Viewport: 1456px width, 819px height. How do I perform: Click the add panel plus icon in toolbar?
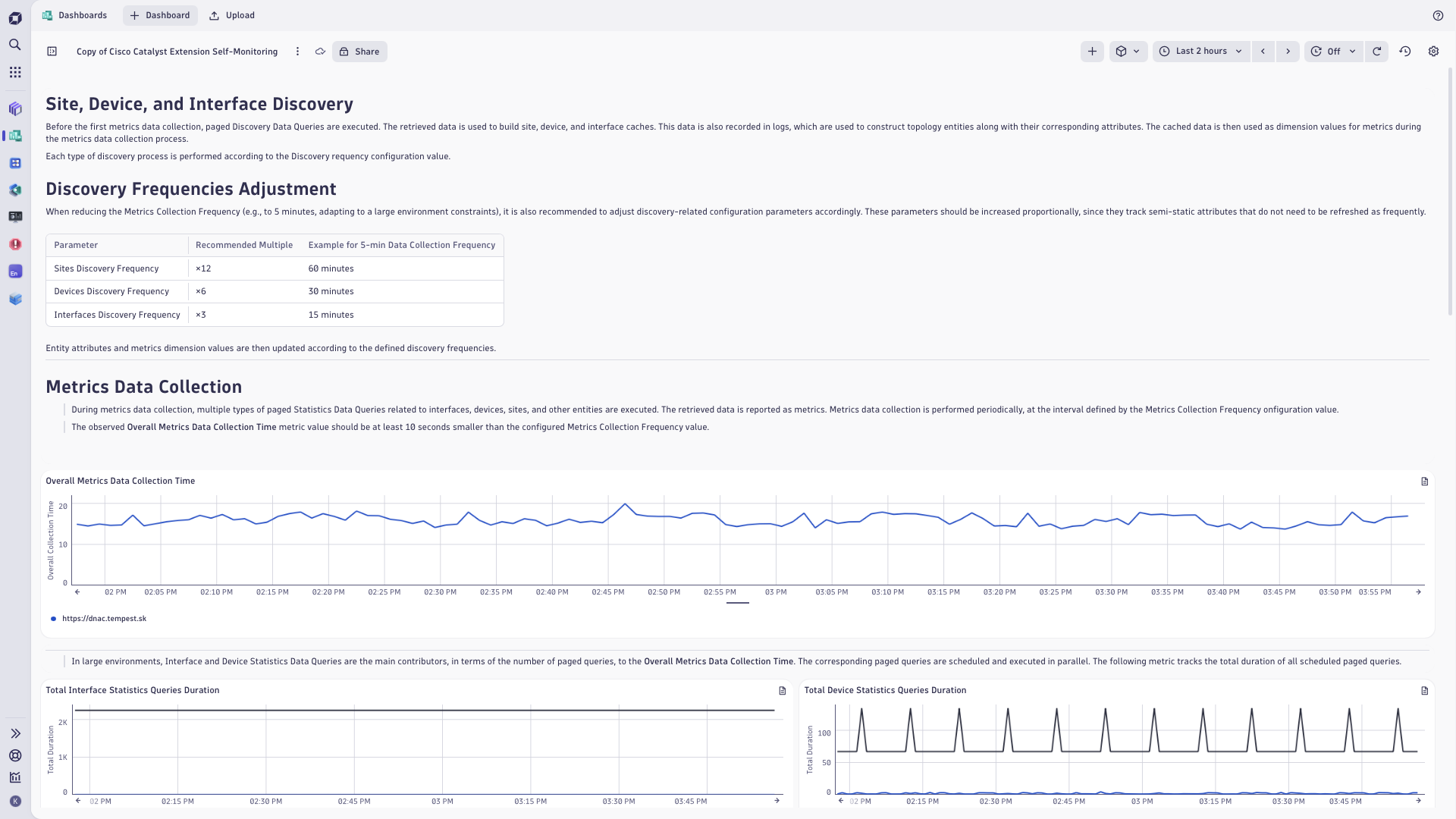(x=1092, y=51)
